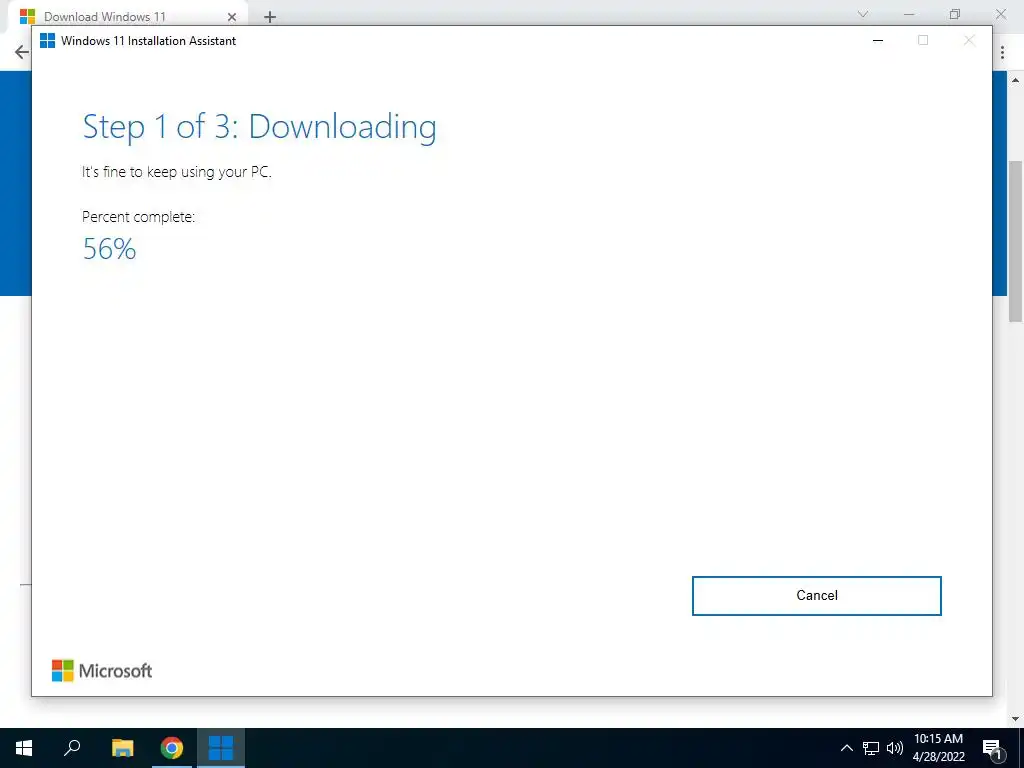Show hidden system tray icons
Viewport: 1024px width, 768px height.
[x=846, y=748]
